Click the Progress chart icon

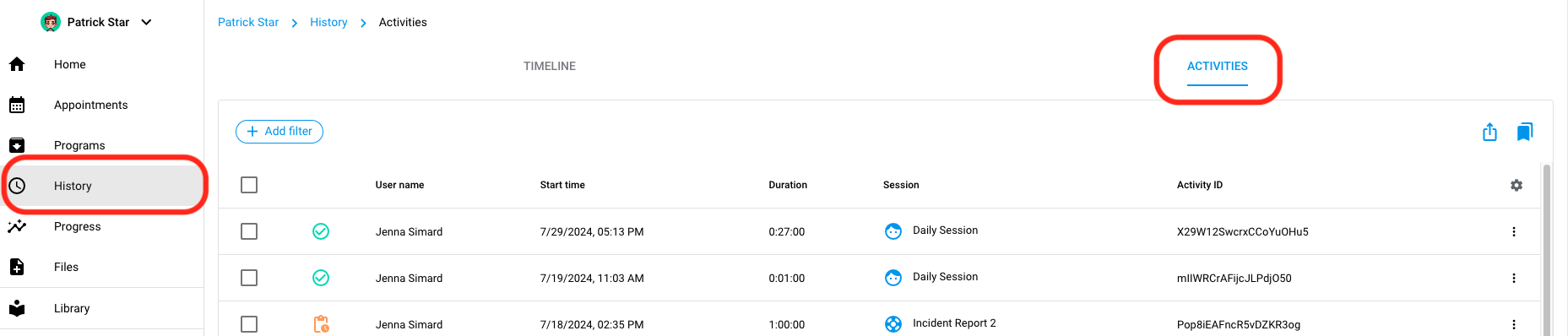(x=17, y=226)
